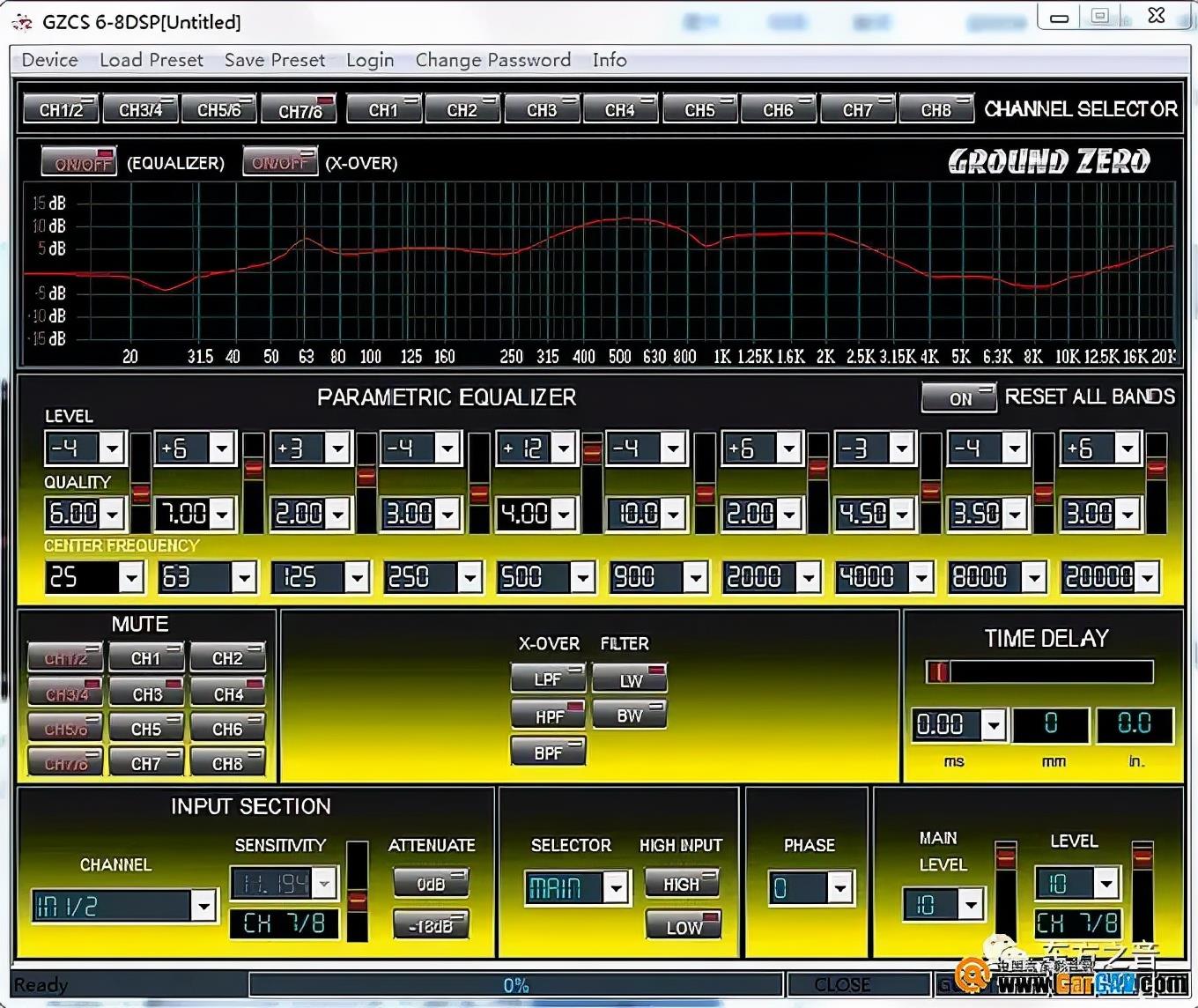The height and width of the screenshot is (1008, 1198).
Task: Pick the BW filter type
Action: tap(630, 715)
